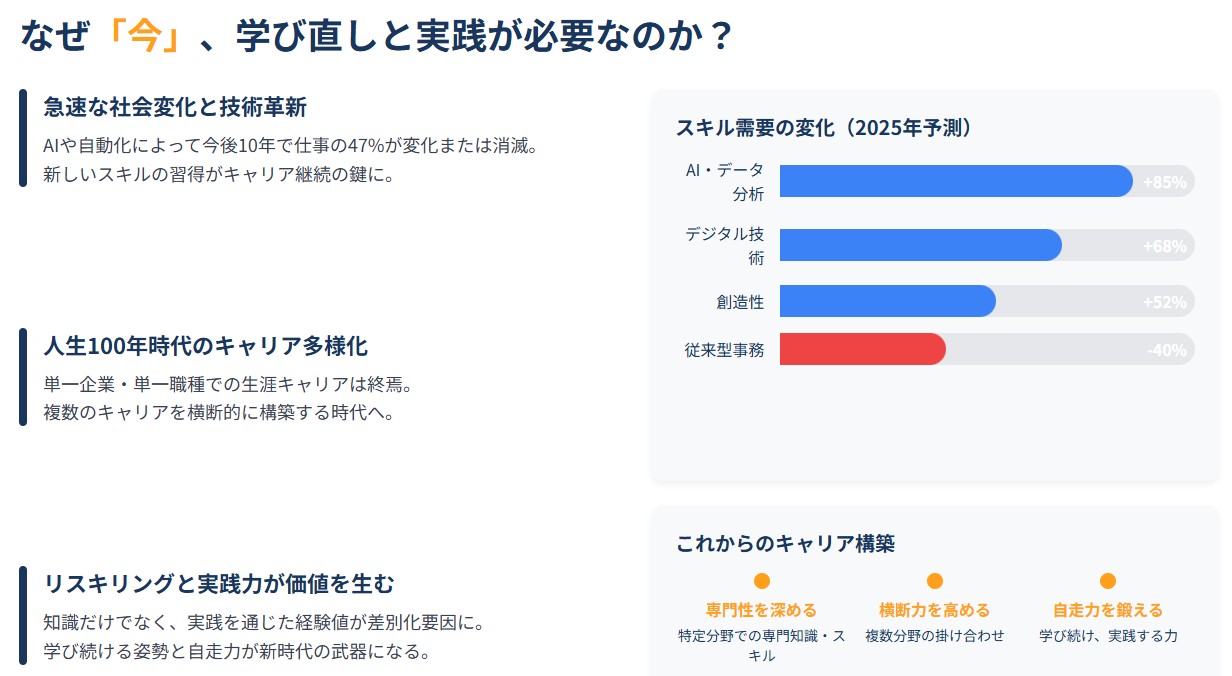1232x676 pixels.
Task: Click the 急速な社会変化と技術革新 heading
Action: 175,107
